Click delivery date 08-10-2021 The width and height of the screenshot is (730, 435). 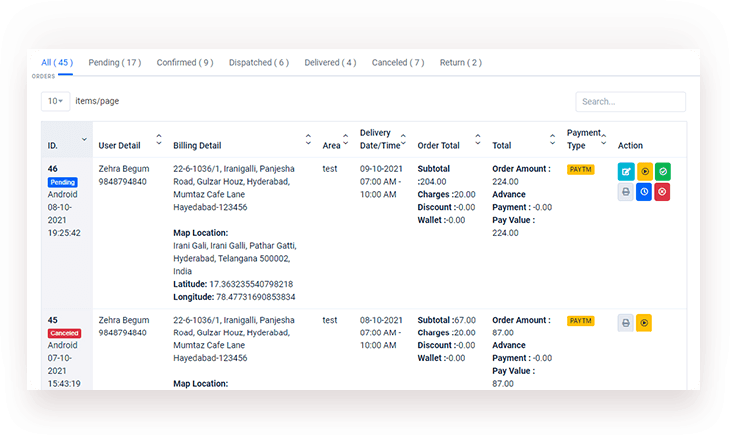coord(381,320)
